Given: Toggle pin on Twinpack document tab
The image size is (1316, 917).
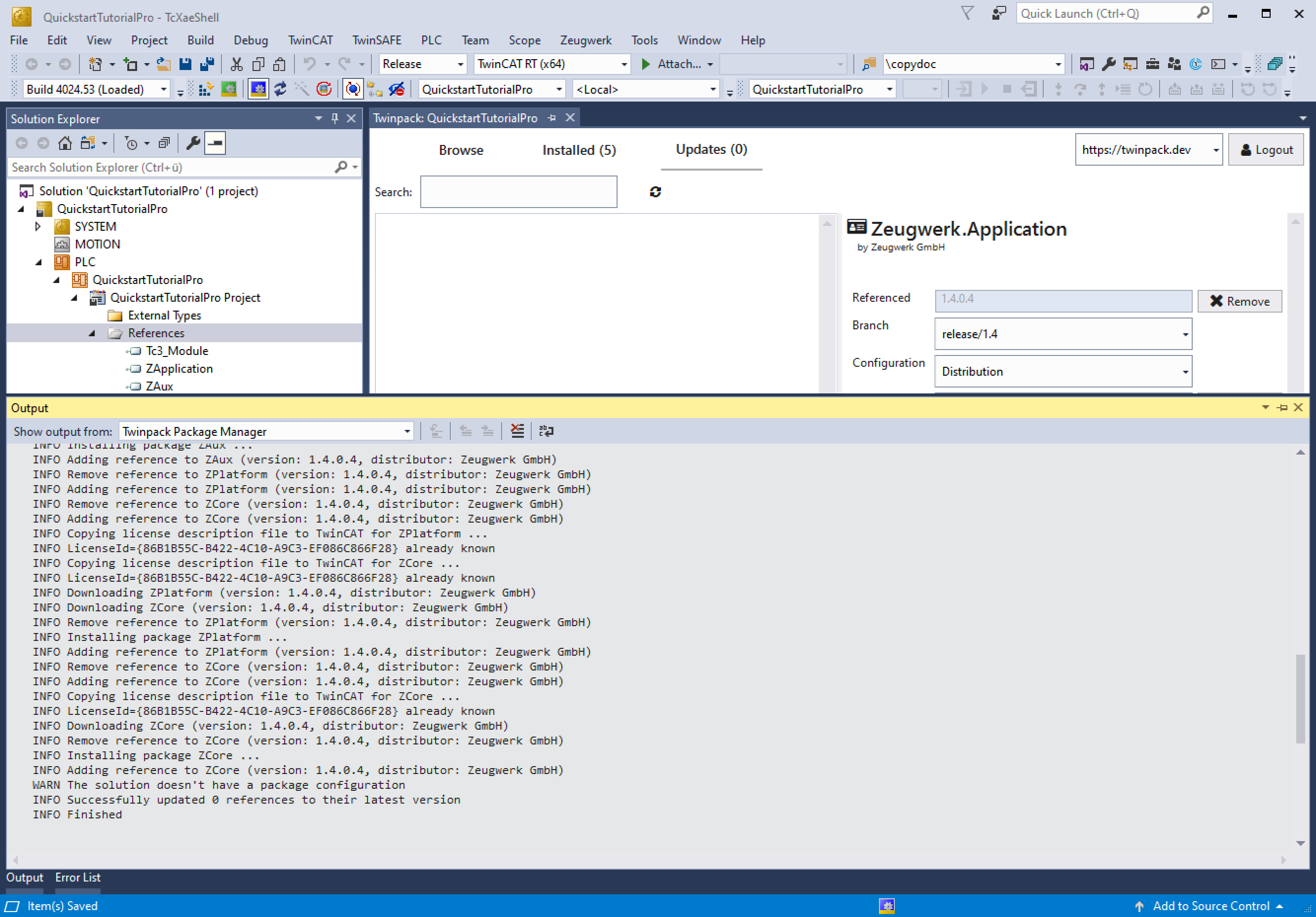Looking at the screenshot, I should click(x=551, y=118).
